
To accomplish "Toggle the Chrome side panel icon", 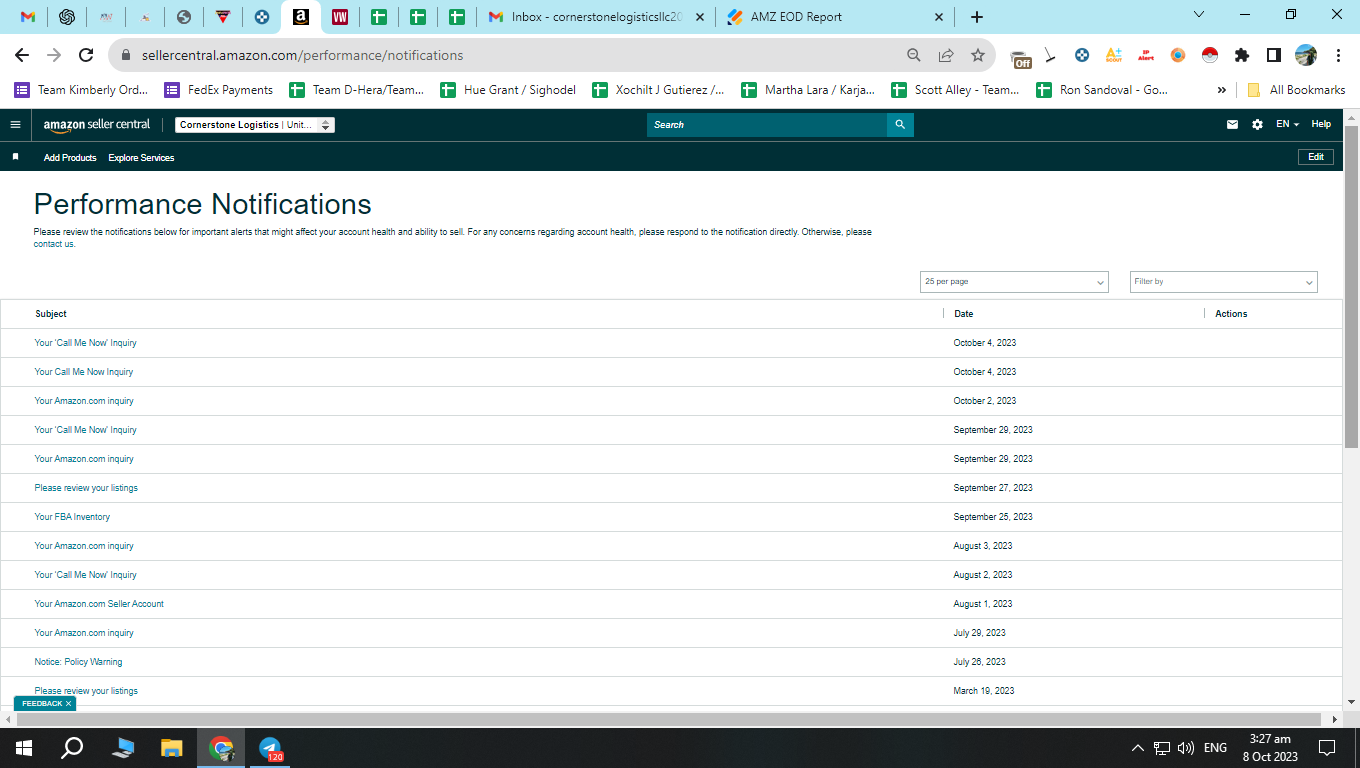I will tap(1273, 55).
